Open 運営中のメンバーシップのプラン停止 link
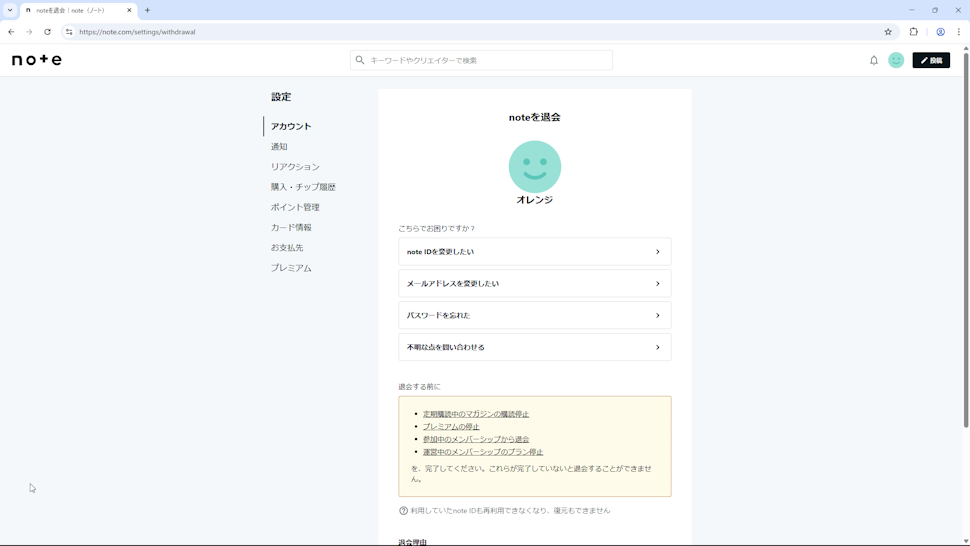This screenshot has height=546, width=970. click(483, 452)
